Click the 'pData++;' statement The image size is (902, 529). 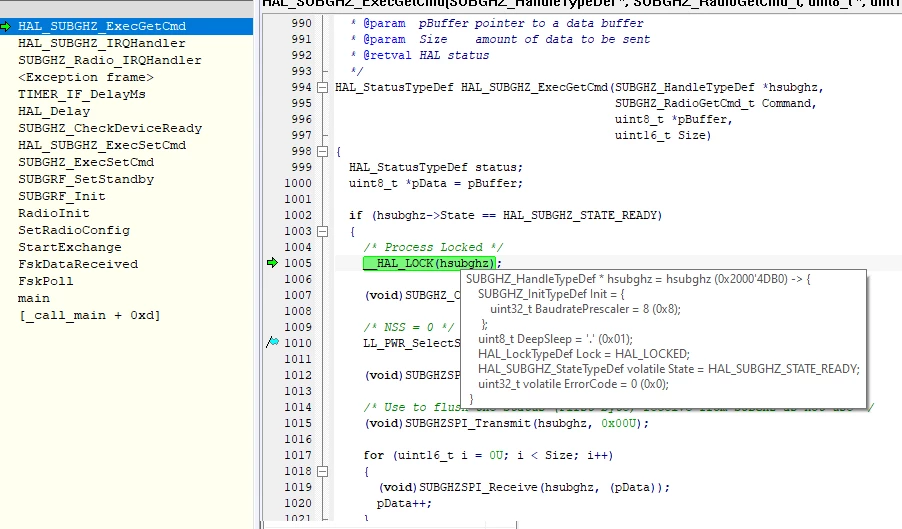tap(404, 503)
